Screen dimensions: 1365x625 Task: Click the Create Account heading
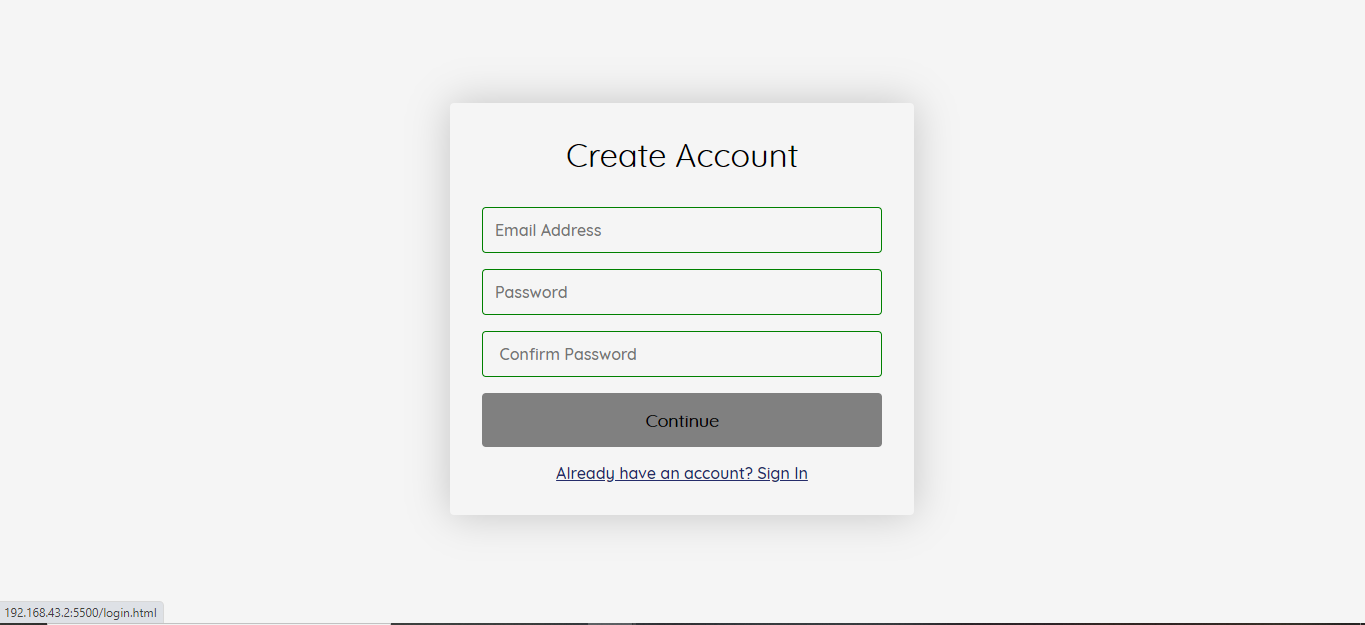(x=681, y=156)
